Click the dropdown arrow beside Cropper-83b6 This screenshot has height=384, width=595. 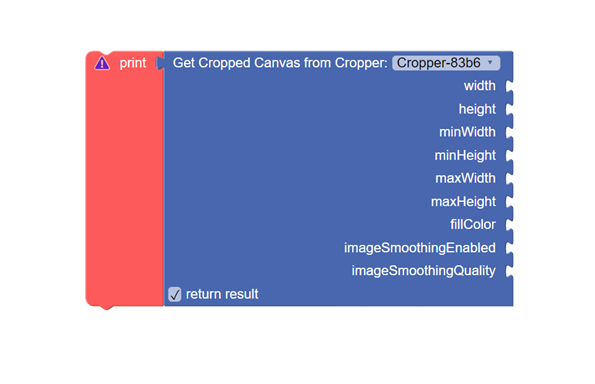(x=490, y=62)
